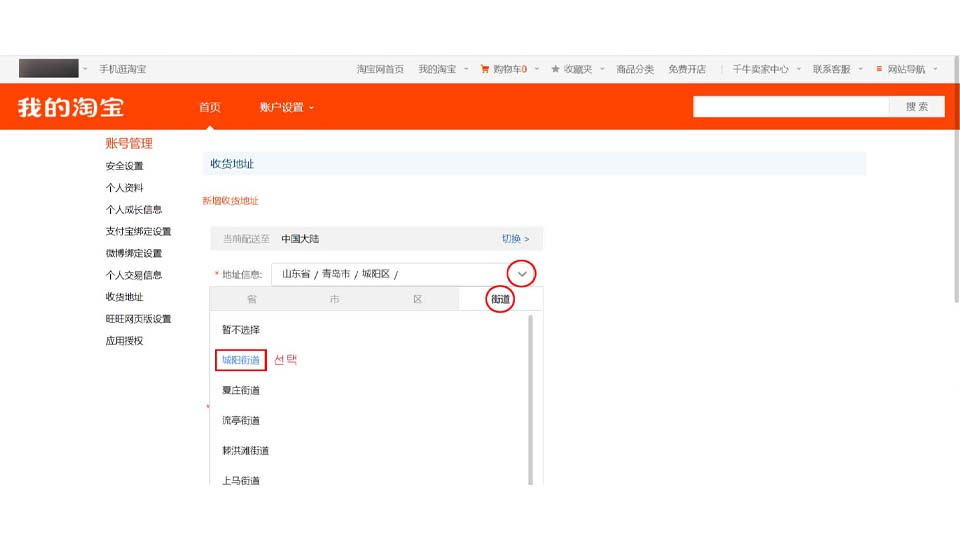Expand the 收藏夹 dropdown arrow

602,69
